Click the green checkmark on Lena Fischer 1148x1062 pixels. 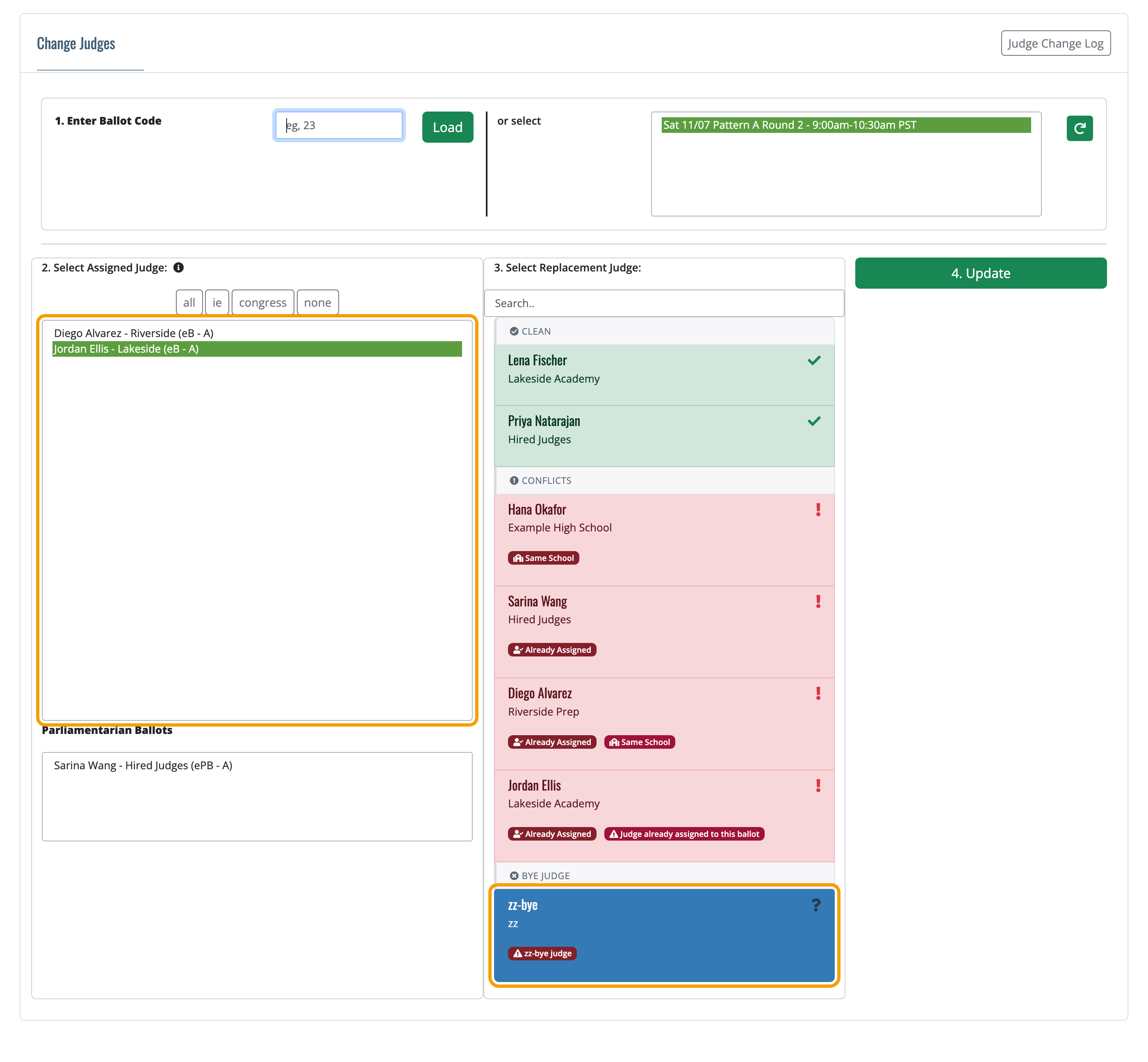(813, 361)
